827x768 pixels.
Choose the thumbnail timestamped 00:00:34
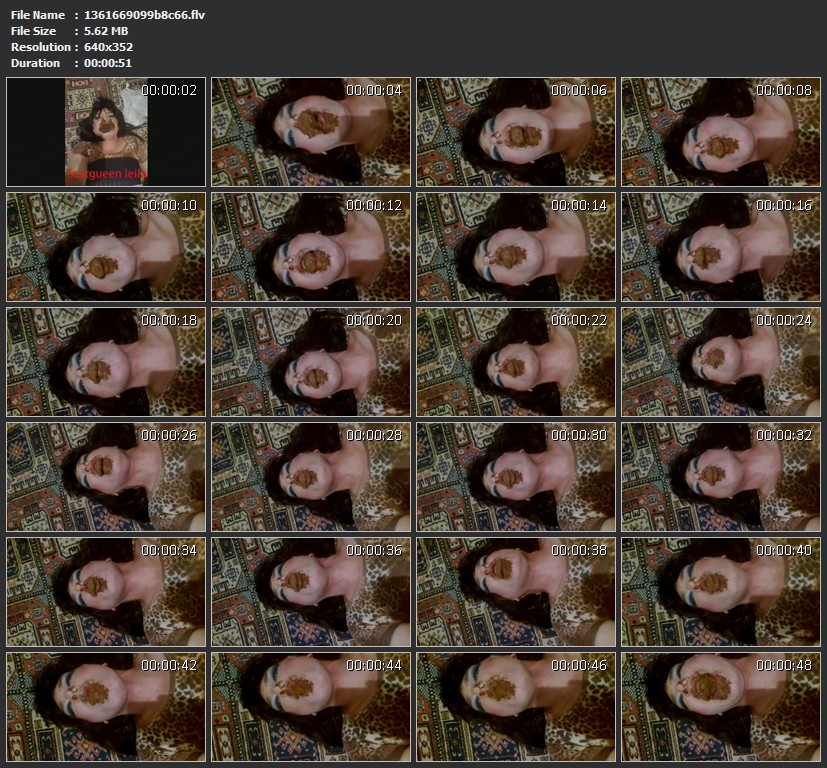pyautogui.click(x=106, y=592)
